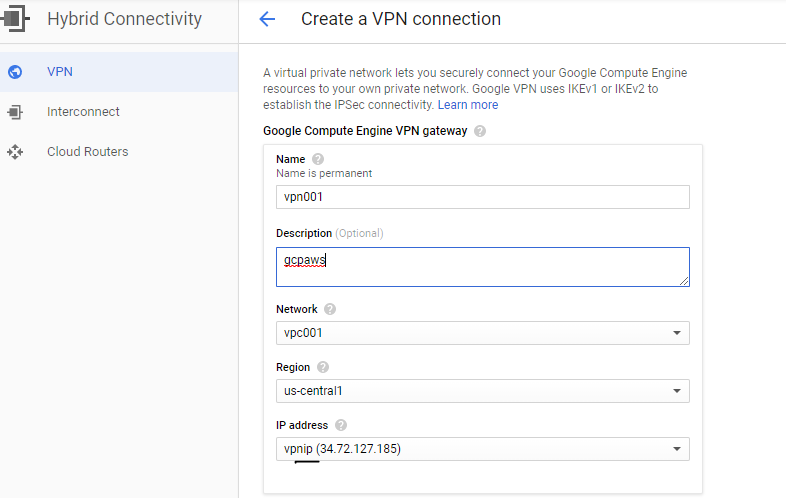Click the Name field containing vpn001
This screenshot has width=786, height=498.
[483, 197]
